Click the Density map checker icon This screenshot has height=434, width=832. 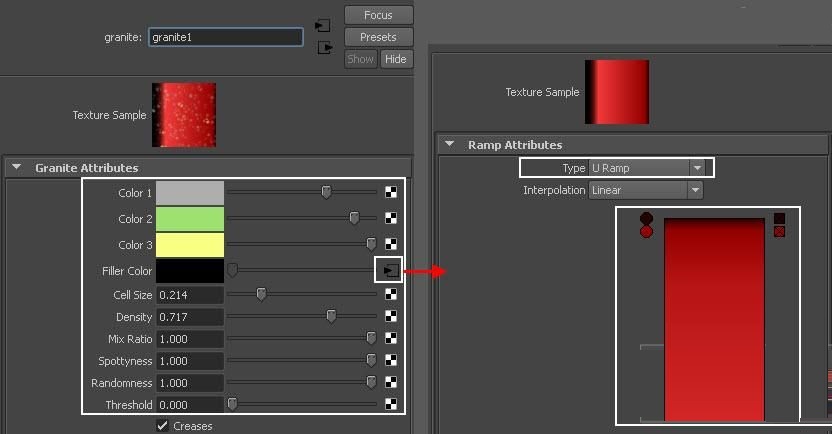point(391,316)
